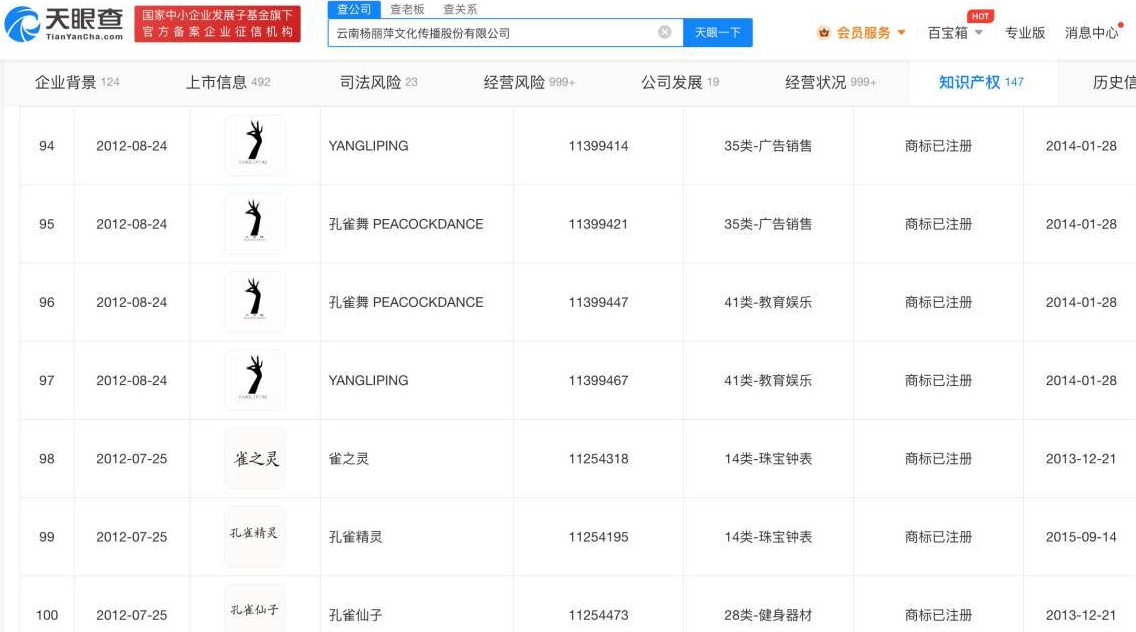The width and height of the screenshot is (1136, 632).
Task: Click the TianYanCha logo icon
Action: click(x=22, y=24)
